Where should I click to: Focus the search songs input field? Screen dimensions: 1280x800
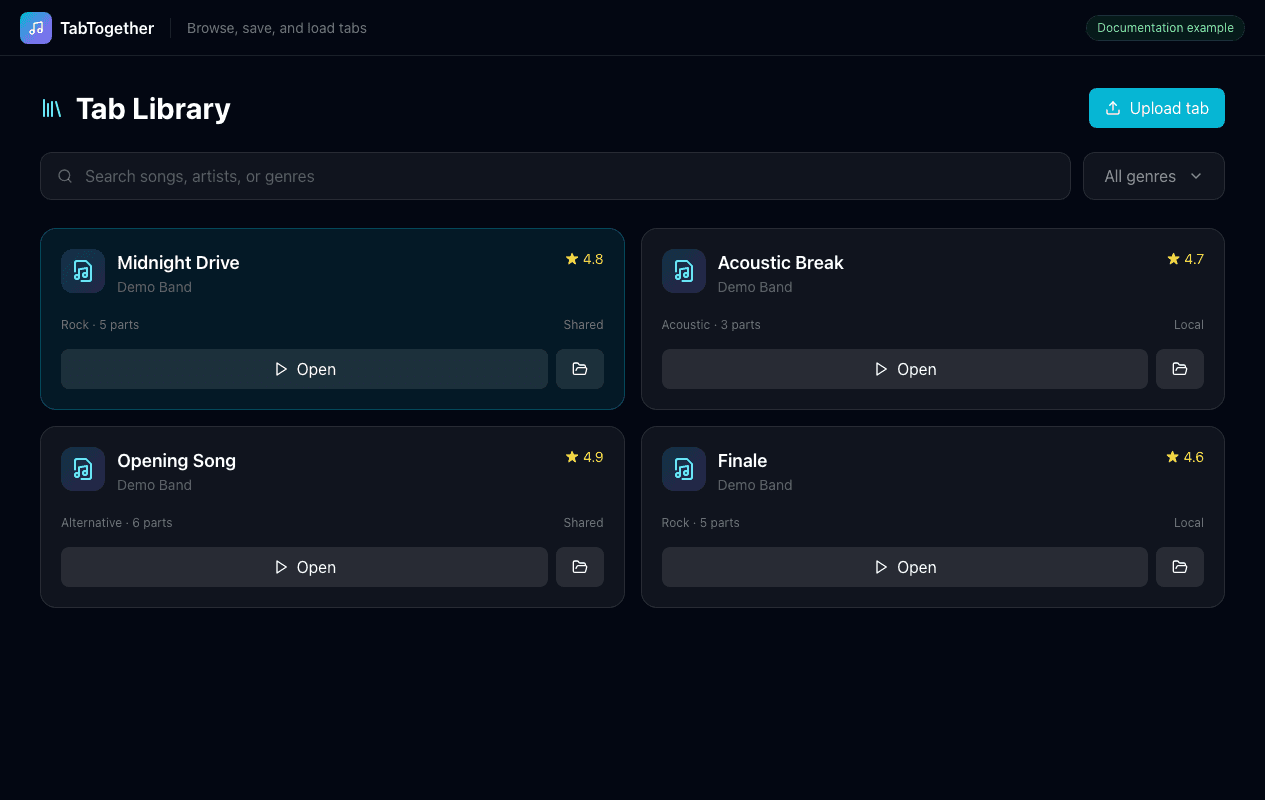555,176
